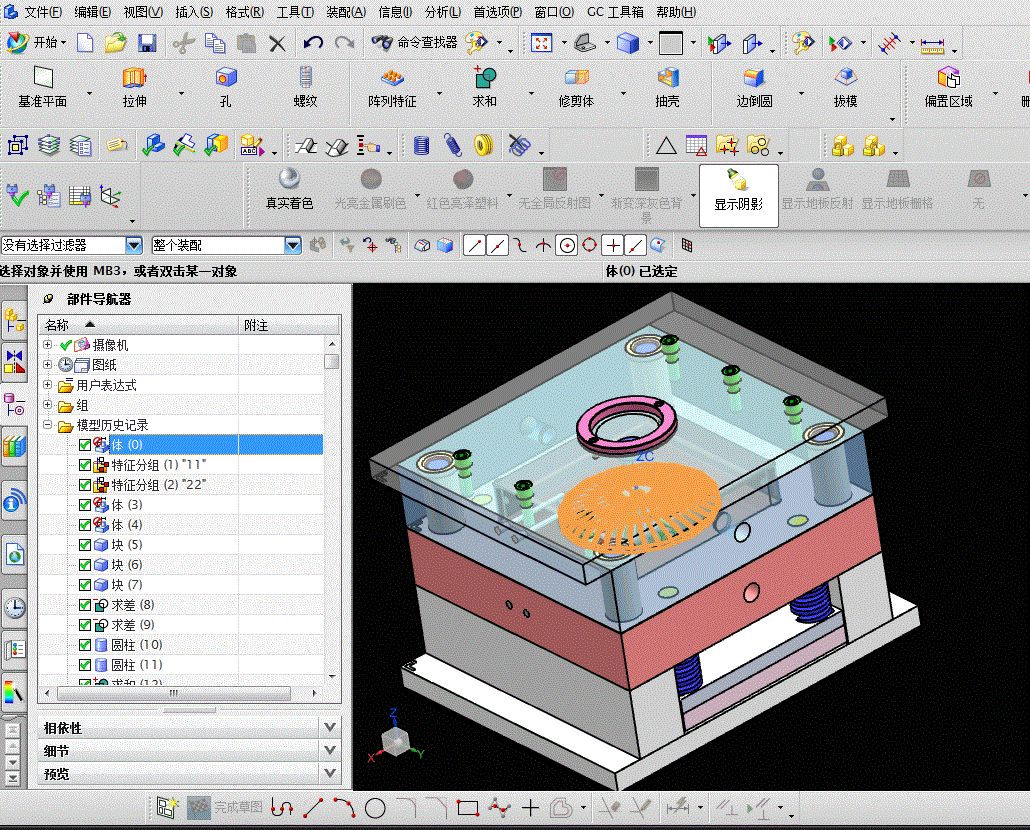The height and width of the screenshot is (830, 1030).
Task: Click the Undo arrow icon
Action: pyautogui.click(x=313, y=43)
